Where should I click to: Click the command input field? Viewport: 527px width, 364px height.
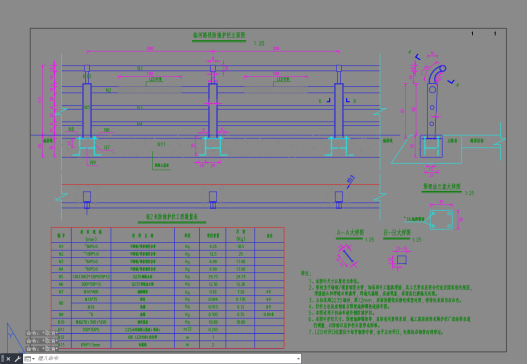coord(166,359)
